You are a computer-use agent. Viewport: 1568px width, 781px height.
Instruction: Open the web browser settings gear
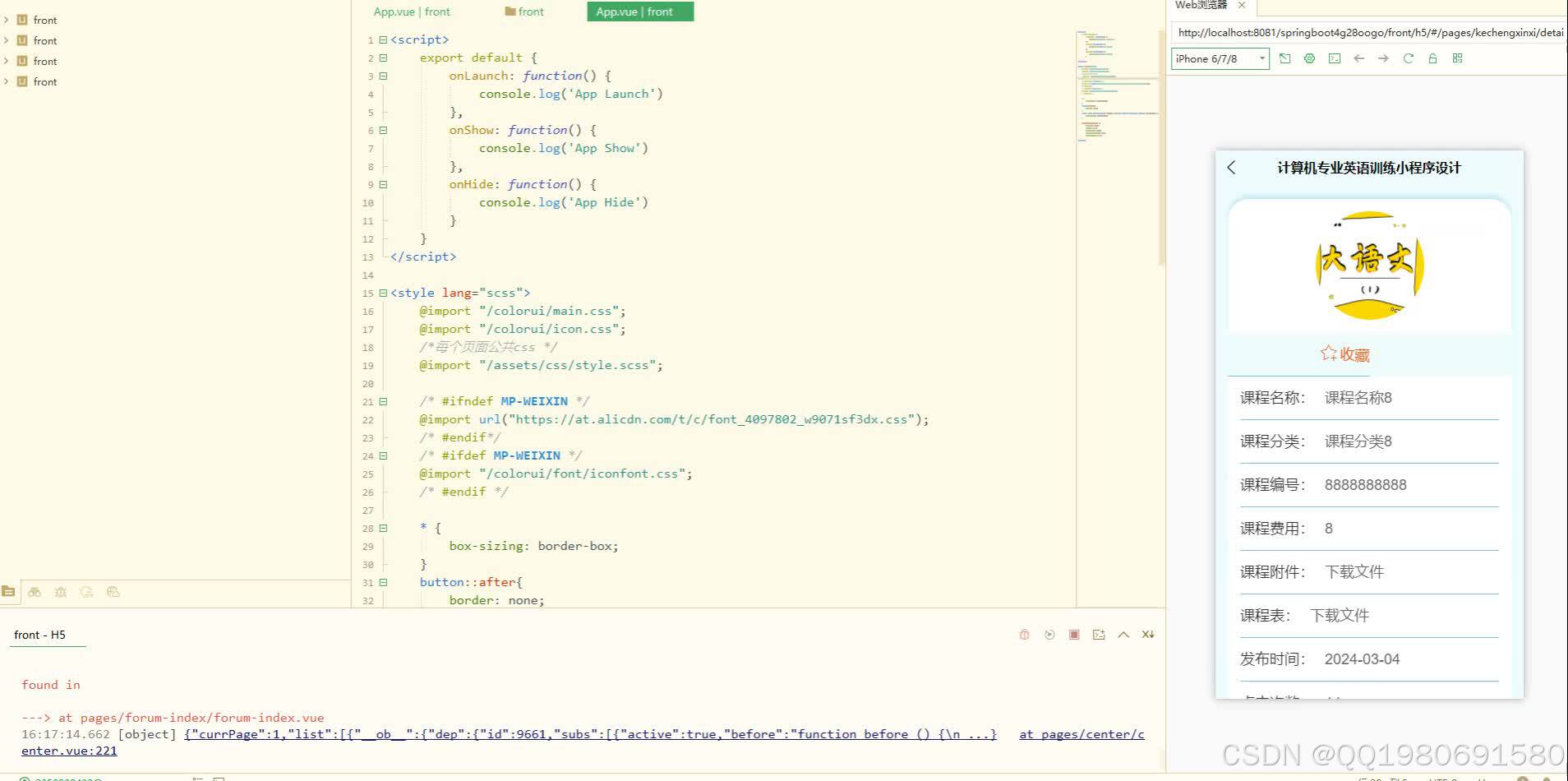tap(1310, 58)
